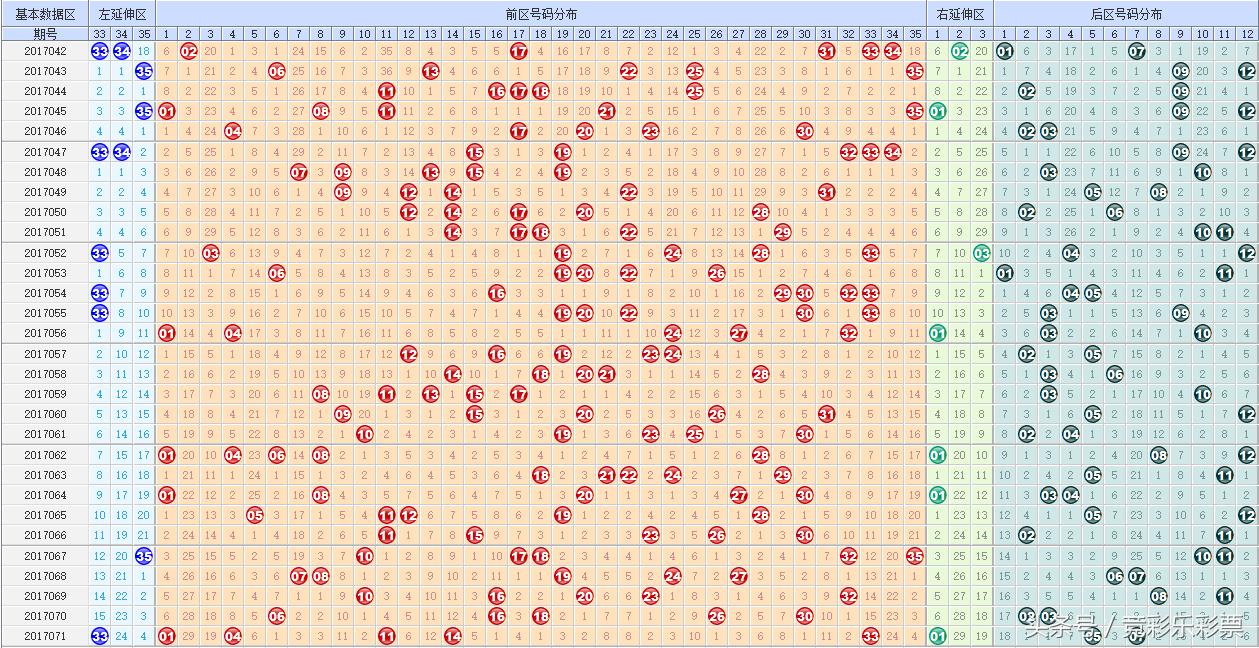Click draw number 2017057

pyautogui.click(x=45, y=354)
